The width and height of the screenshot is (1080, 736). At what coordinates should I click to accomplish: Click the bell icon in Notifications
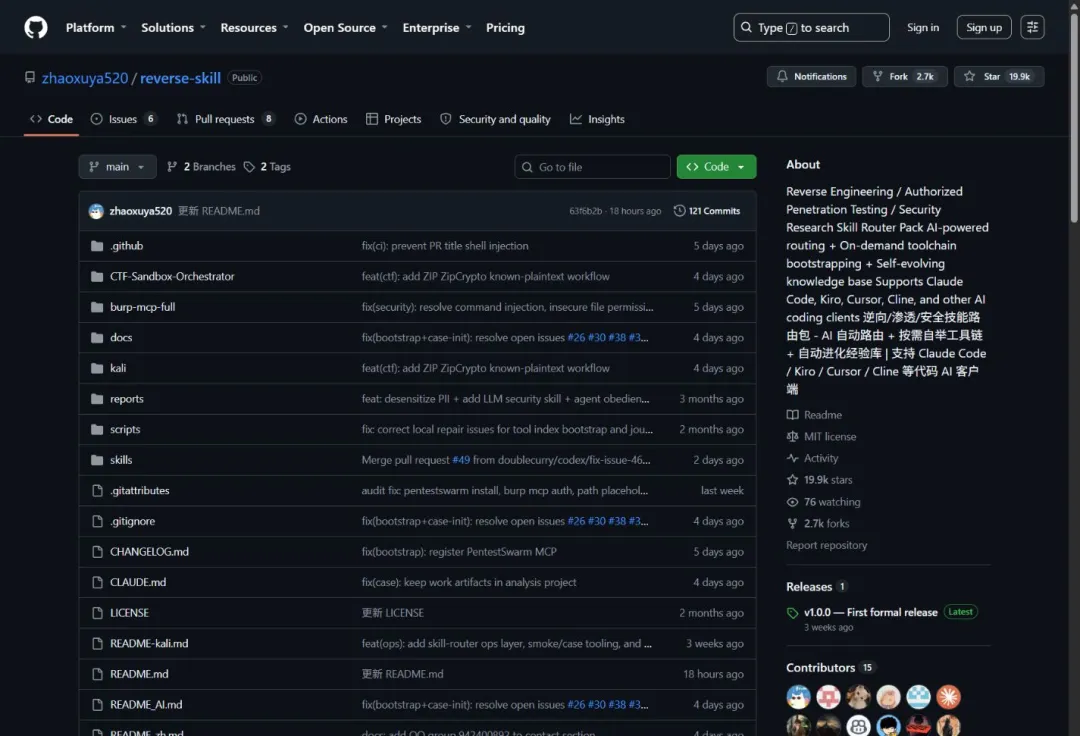(x=782, y=76)
